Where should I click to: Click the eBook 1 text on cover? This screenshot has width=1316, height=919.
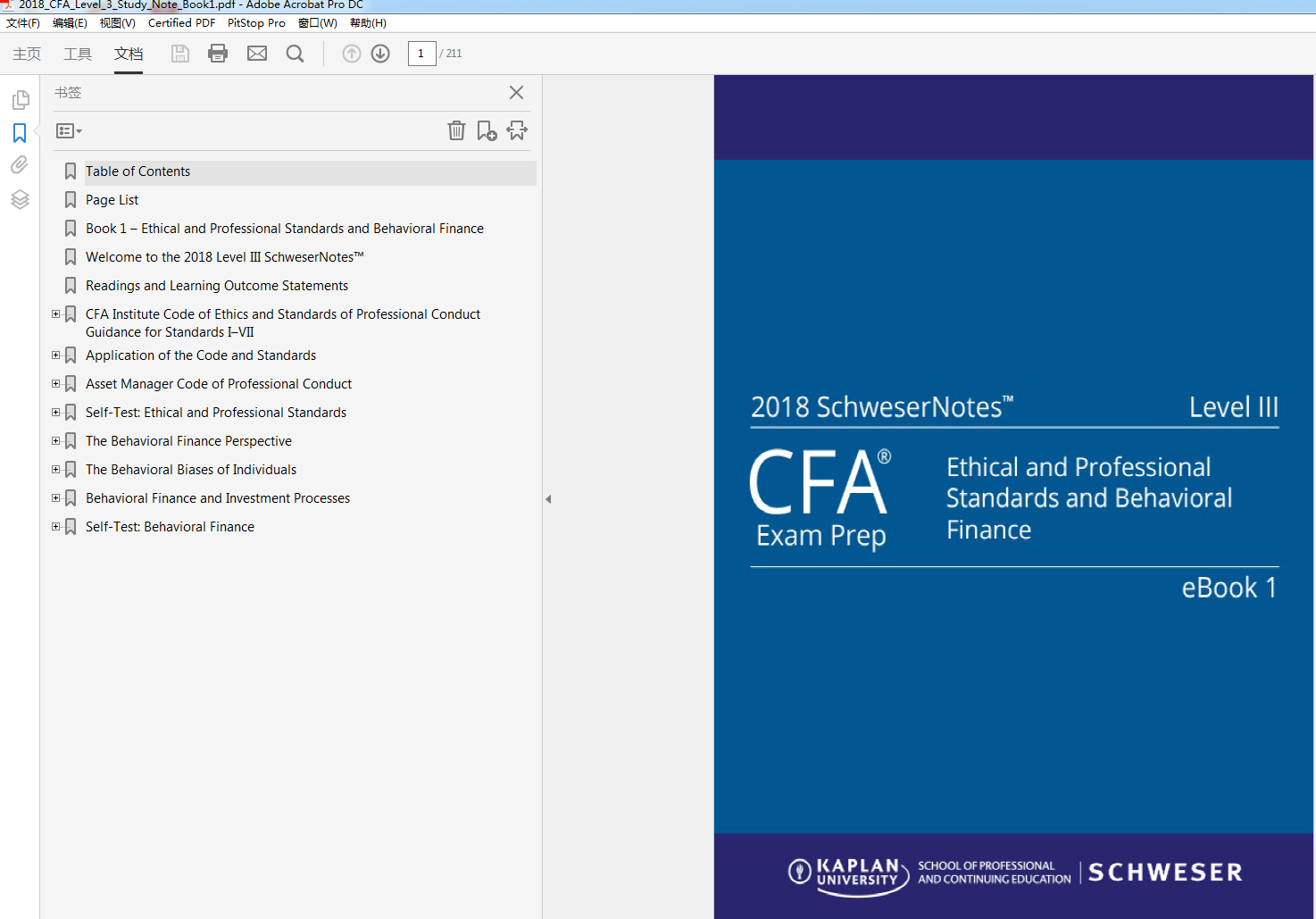tap(1229, 588)
